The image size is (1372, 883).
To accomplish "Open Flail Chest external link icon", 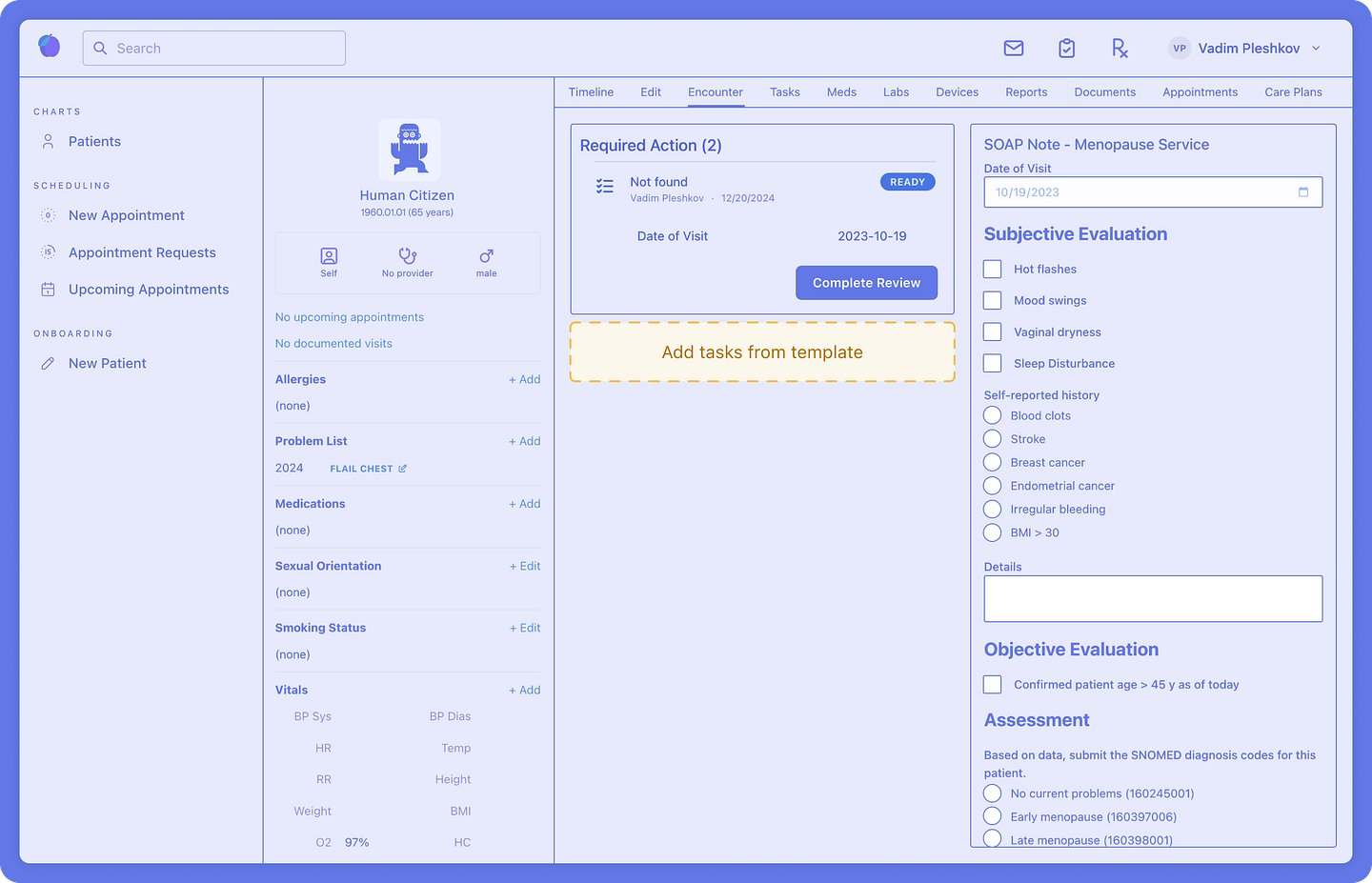I will coord(402,469).
